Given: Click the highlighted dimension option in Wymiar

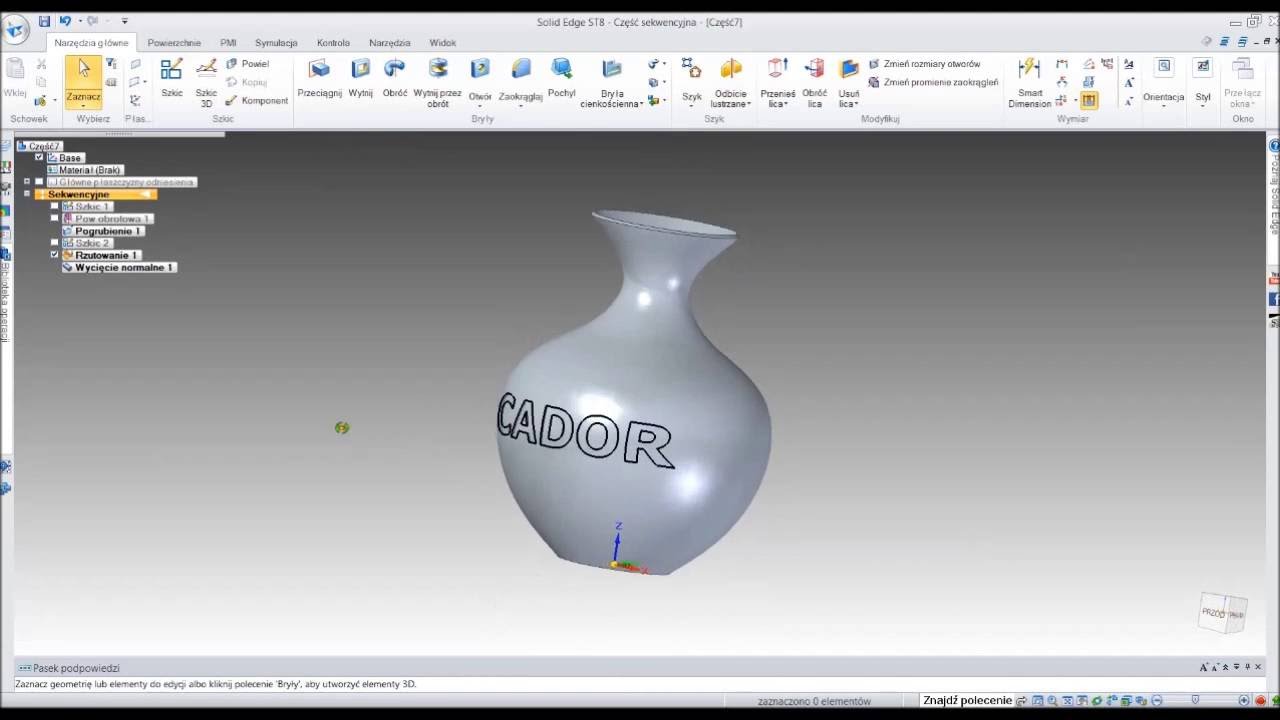Looking at the screenshot, I should tap(1089, 100).
